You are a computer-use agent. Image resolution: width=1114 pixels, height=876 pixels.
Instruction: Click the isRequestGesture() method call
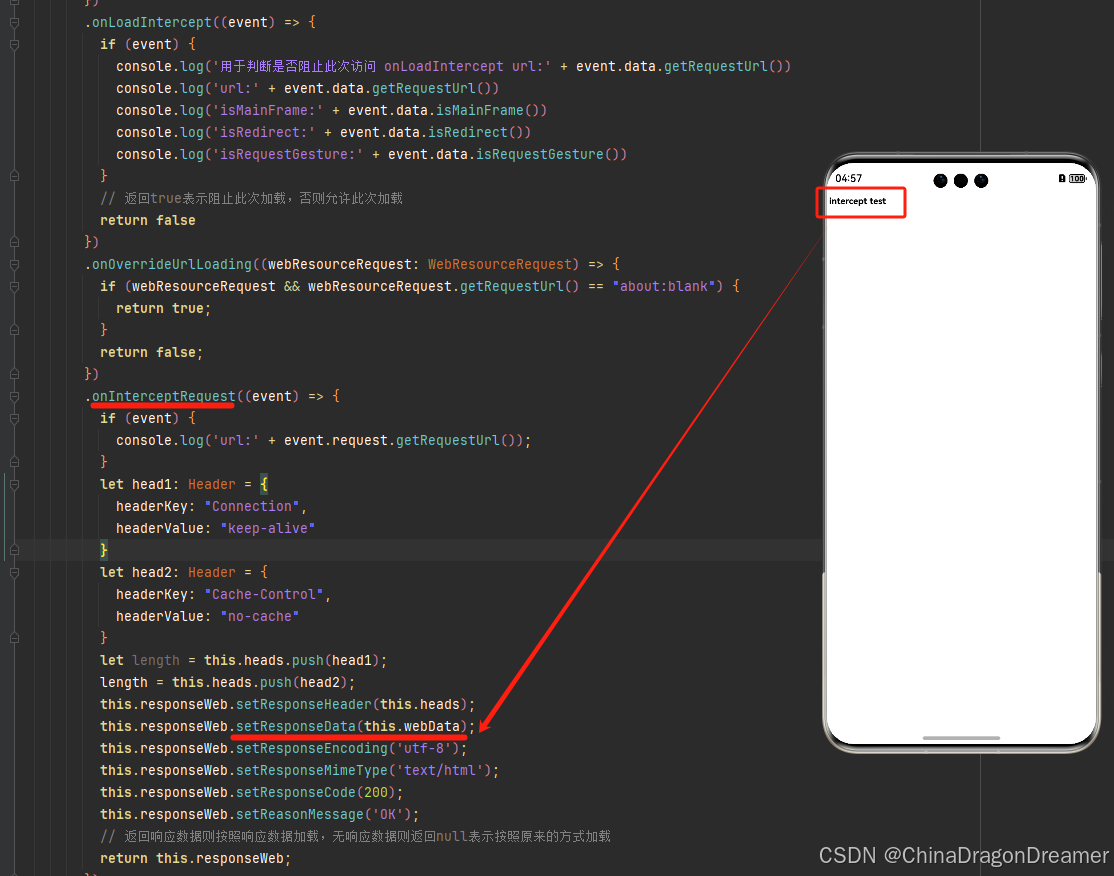[x=551, y=154]
